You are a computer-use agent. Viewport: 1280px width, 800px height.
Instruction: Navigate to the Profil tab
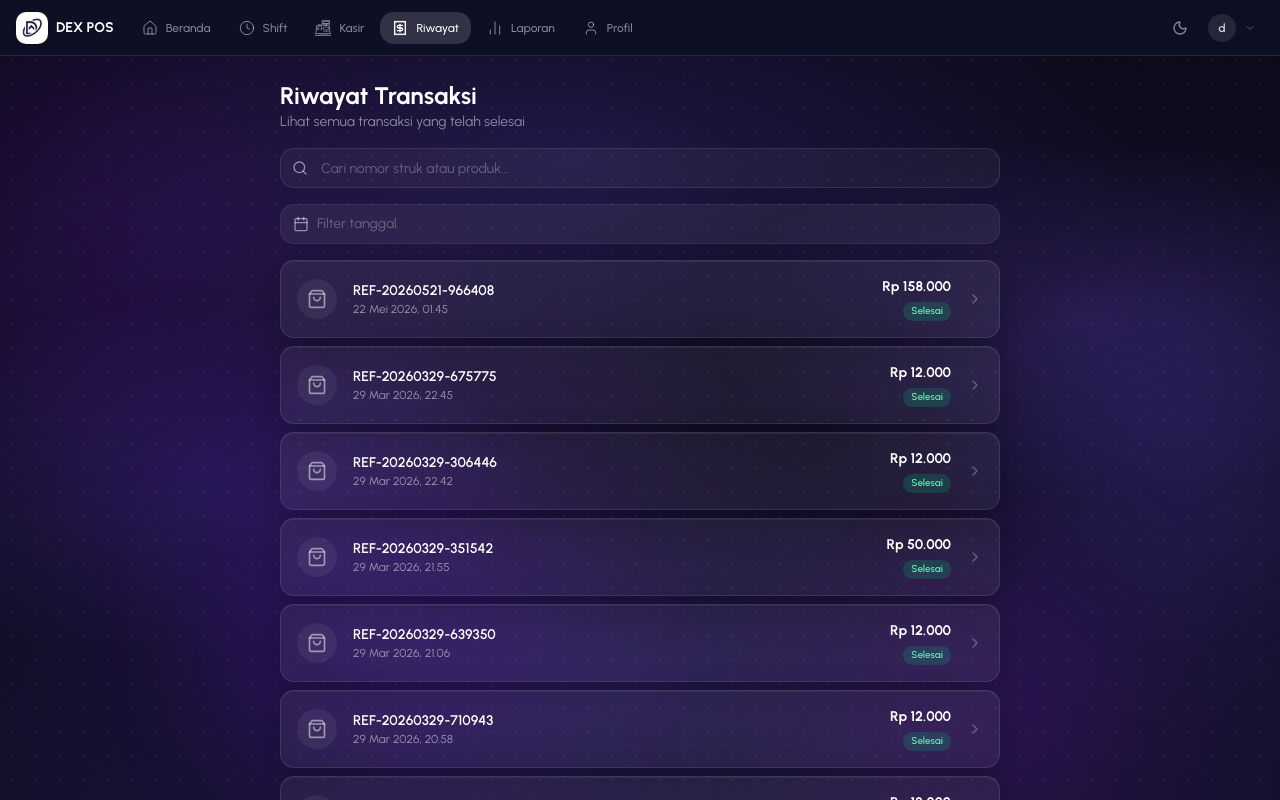[608, 28]
